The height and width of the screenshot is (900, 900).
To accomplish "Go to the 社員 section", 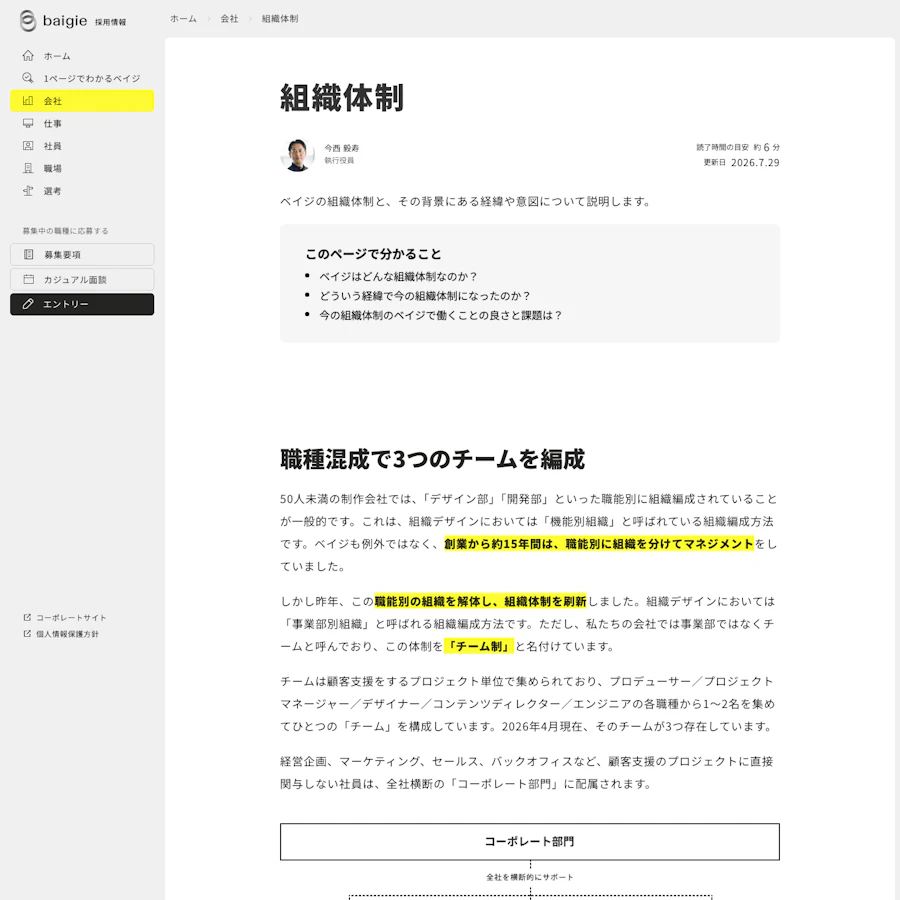I will 82,145.
